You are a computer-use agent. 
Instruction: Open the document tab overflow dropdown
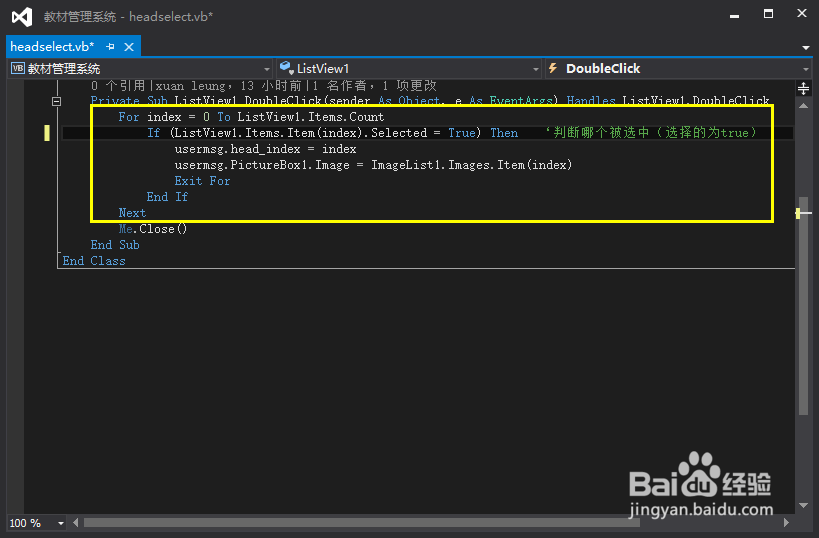click(x=806, y=48)
